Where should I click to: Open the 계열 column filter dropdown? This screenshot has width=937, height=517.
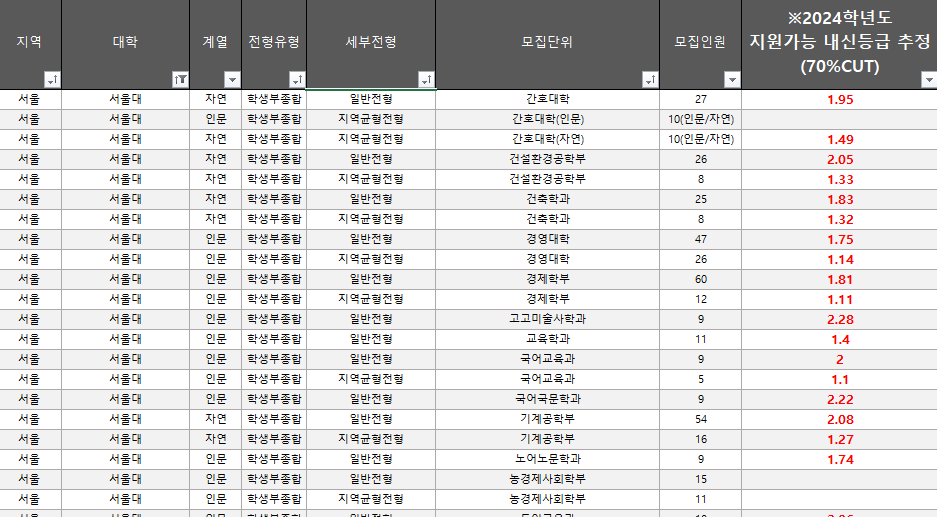[232, 79]
